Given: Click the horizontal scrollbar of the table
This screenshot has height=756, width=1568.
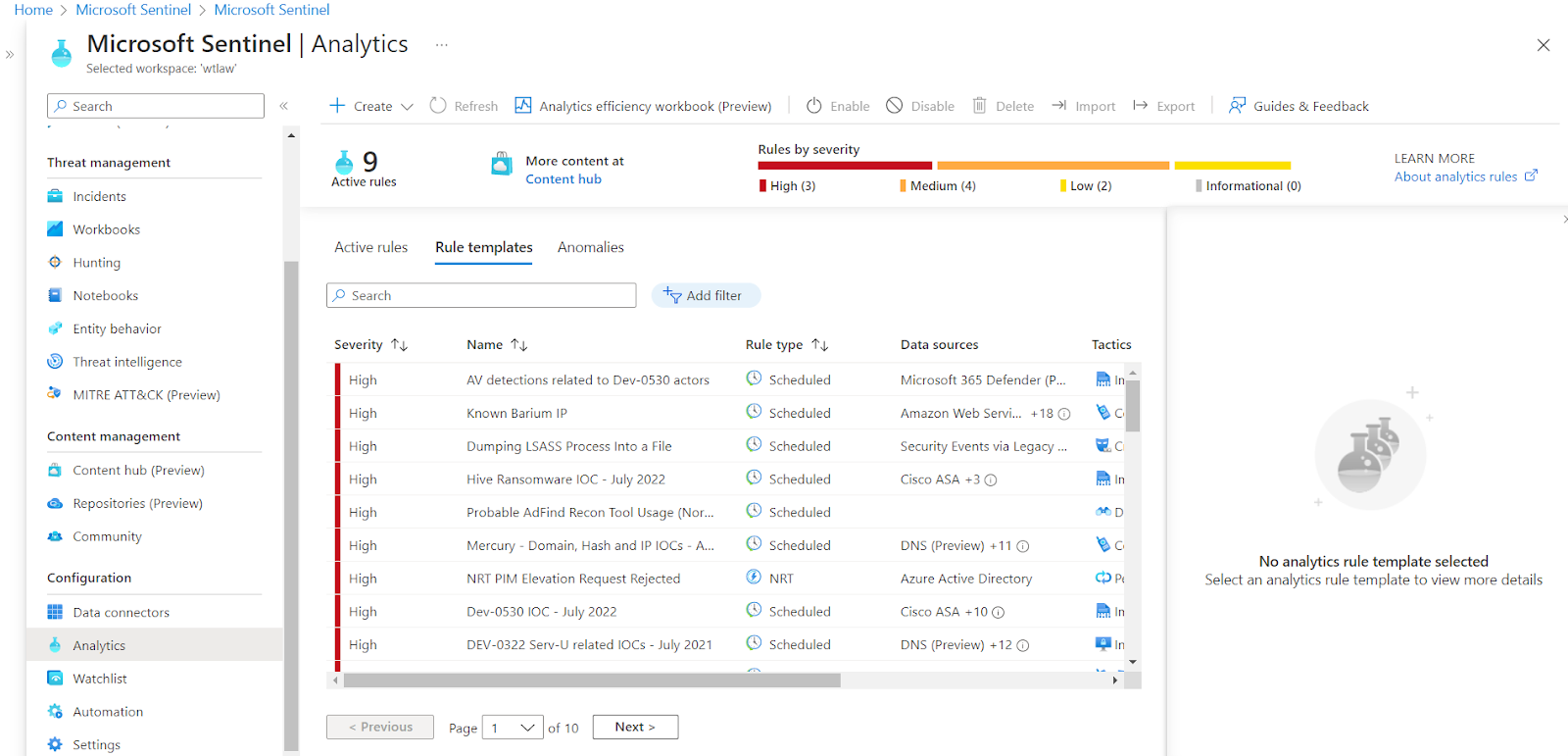Looking at the screenshot, I should (592, 680).
